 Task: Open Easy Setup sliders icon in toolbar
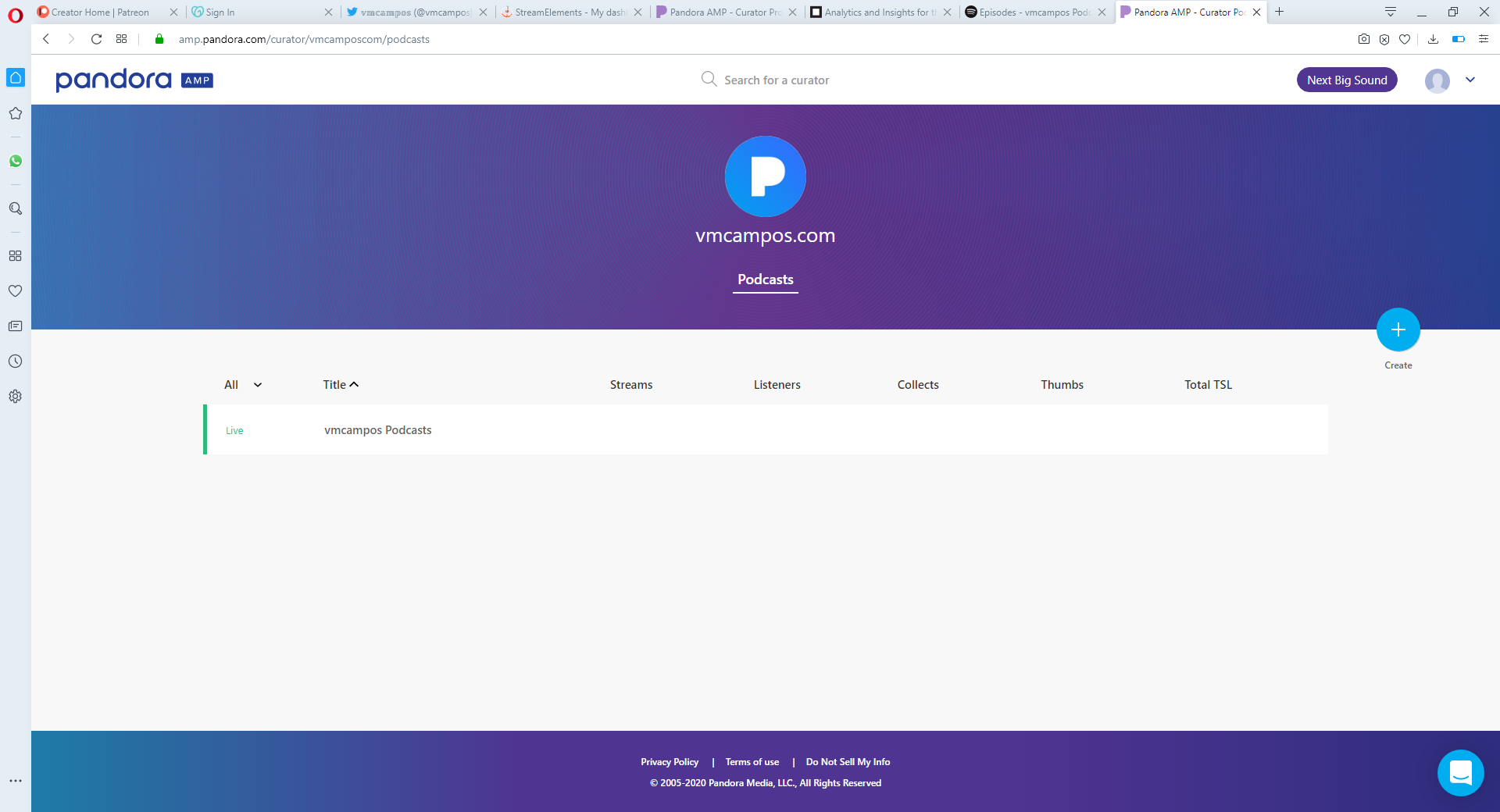tap(1483, 38)
